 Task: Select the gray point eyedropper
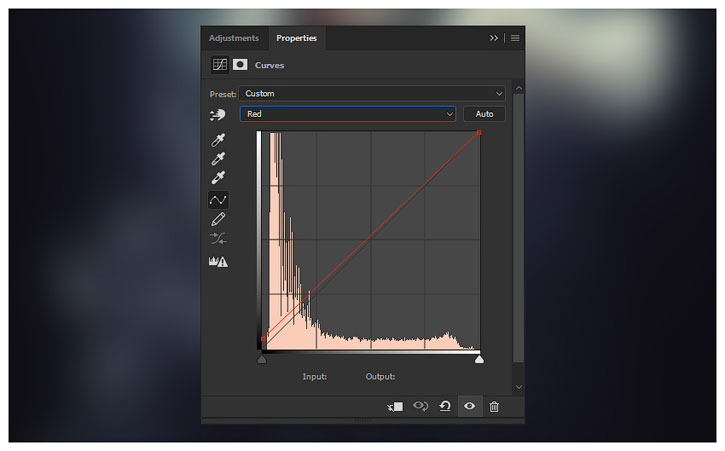(x=218, y=159)
